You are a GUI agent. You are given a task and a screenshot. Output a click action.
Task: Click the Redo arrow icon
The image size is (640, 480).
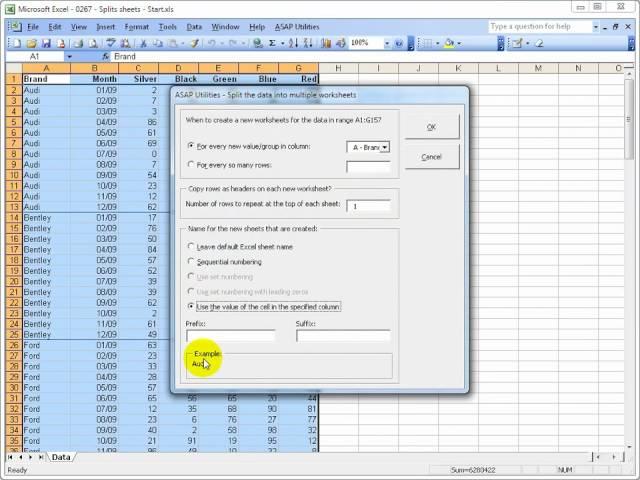233,43
